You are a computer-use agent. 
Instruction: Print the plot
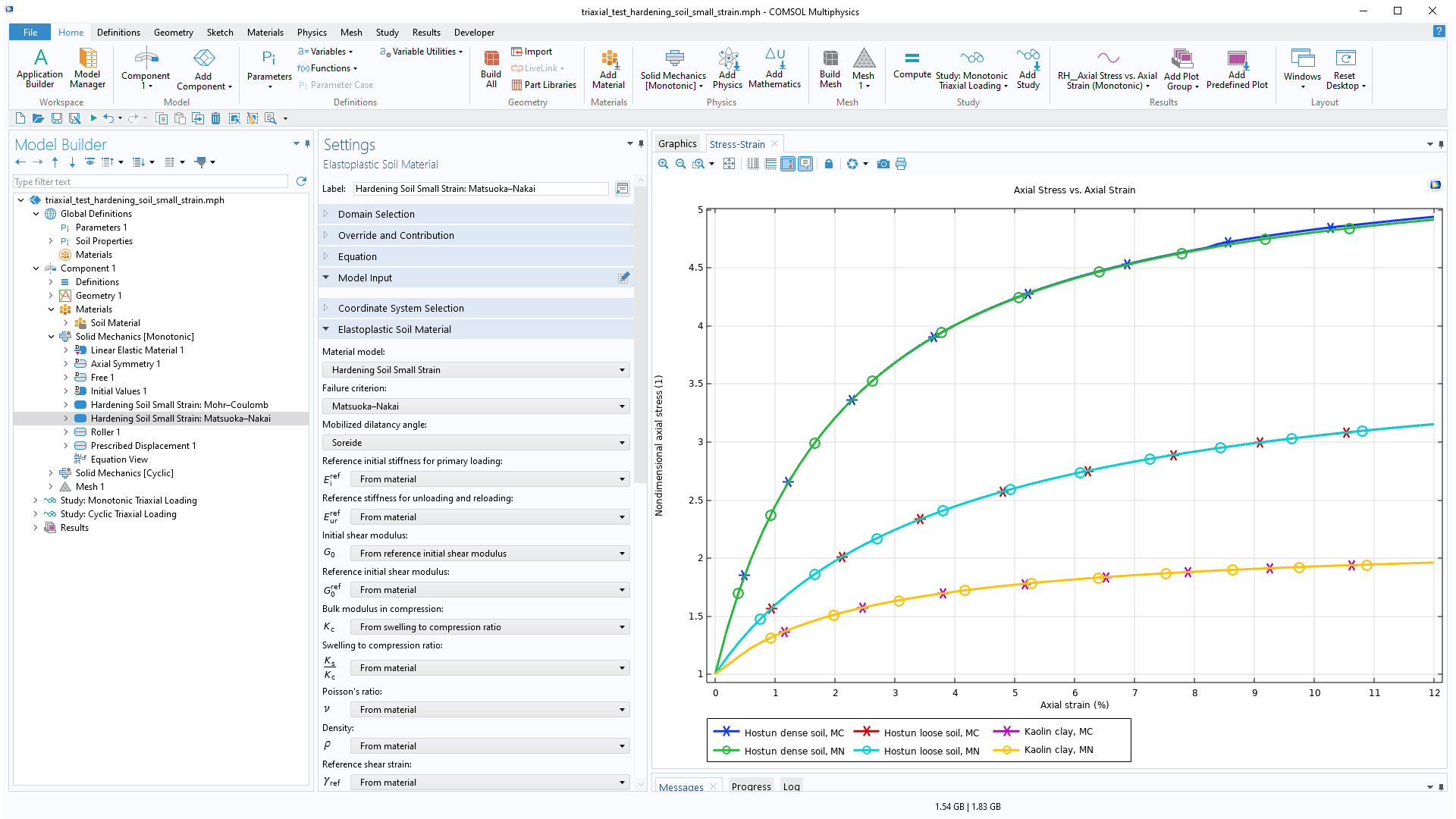tap(901, 164)
